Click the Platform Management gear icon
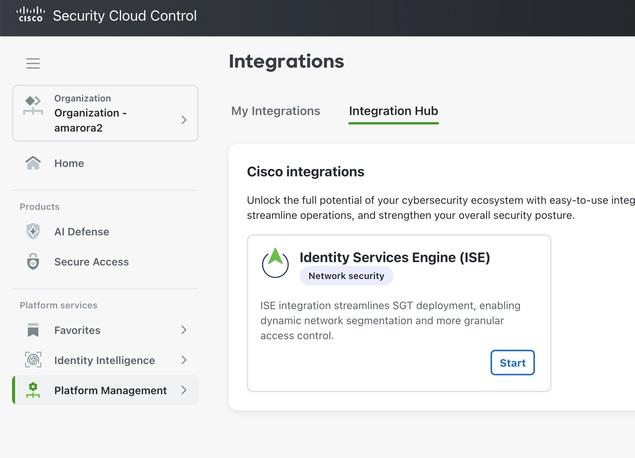The width and height of the screenshot is (635, 458). tap(33, 390)
